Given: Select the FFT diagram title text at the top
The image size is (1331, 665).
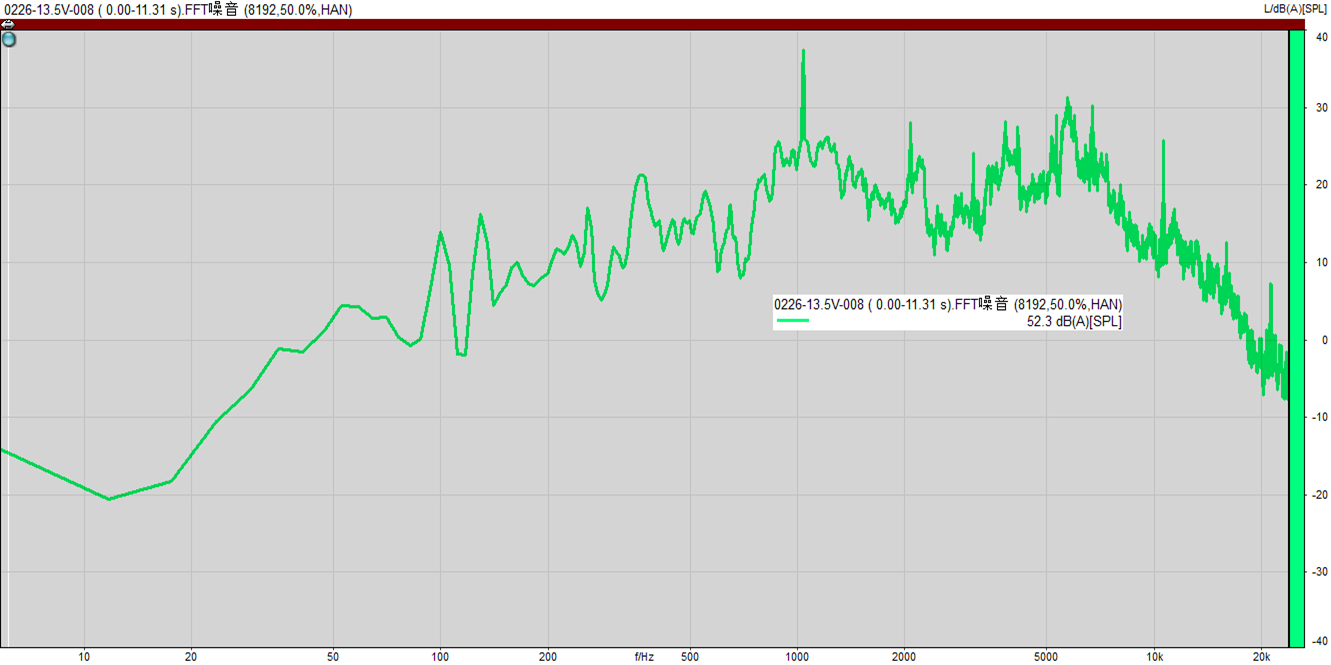Looking at the screenshot, I should click(x=176, y=9).
